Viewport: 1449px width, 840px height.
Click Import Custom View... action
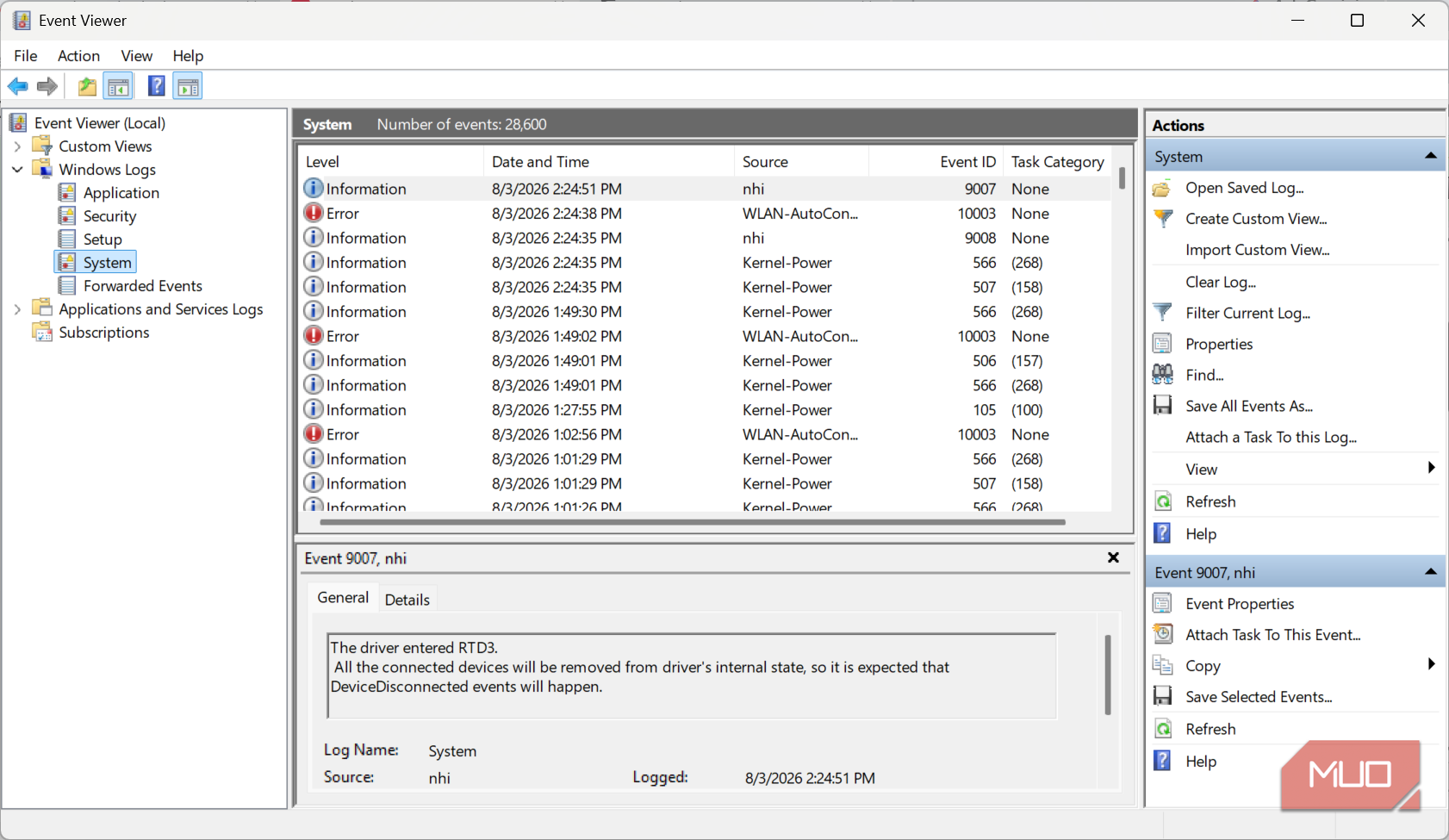[x=1258, y=250]
